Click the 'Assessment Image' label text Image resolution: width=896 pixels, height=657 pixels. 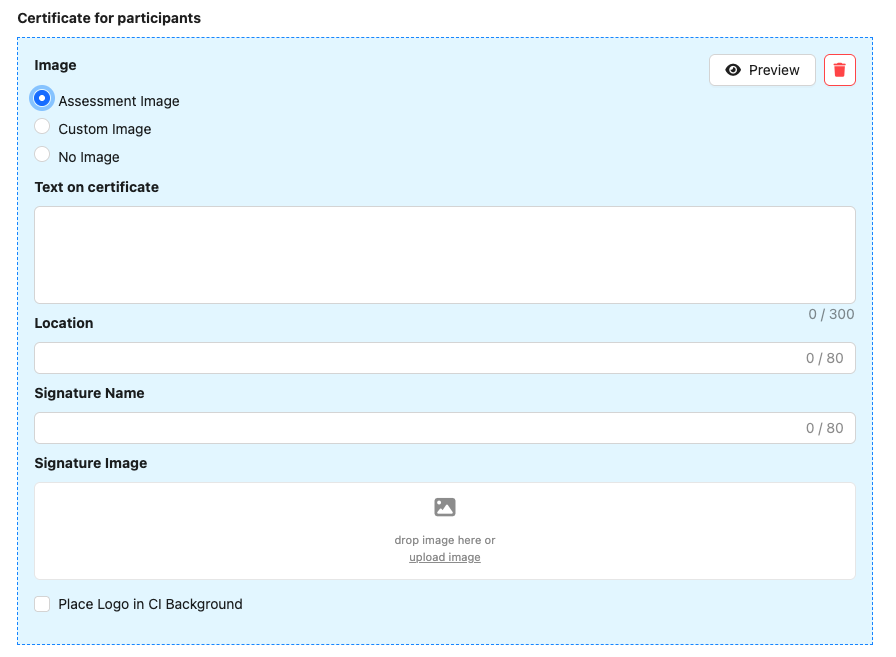pos(119,101)
